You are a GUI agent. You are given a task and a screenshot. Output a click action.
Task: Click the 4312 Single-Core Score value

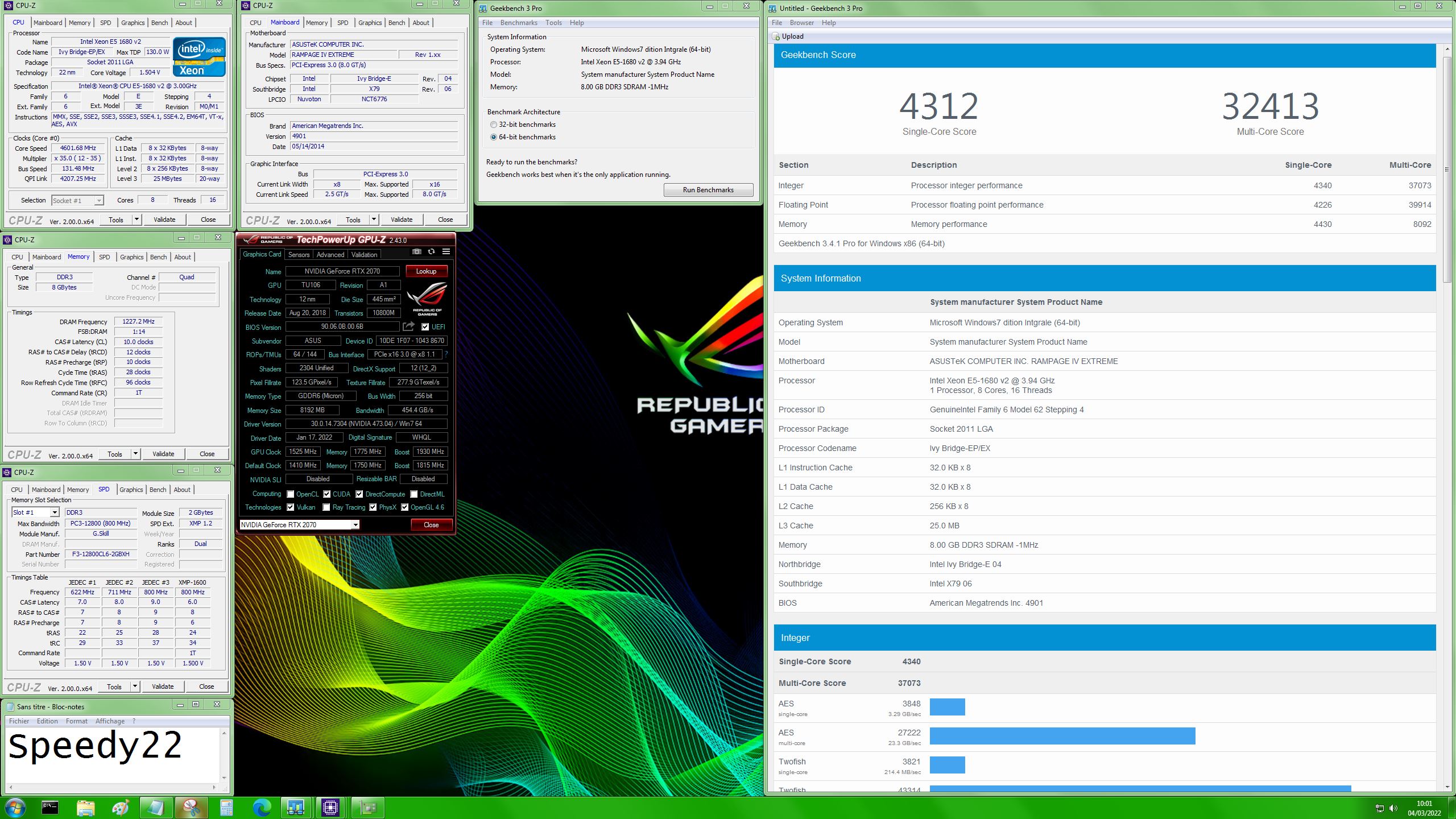939,106
